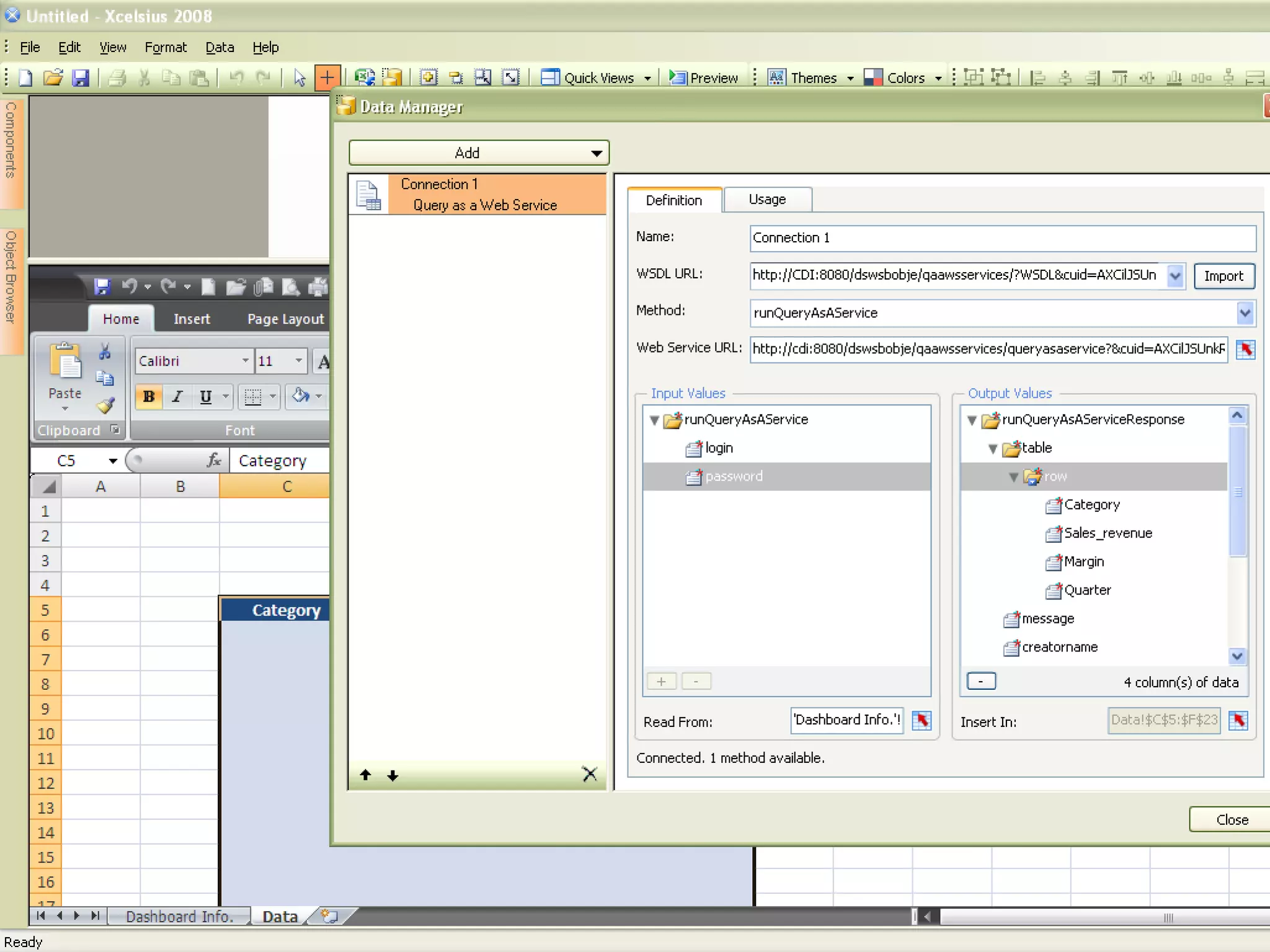Click the connection Name input field
This screenshot has height=952, width=1270.
[x=1003, y=238]
